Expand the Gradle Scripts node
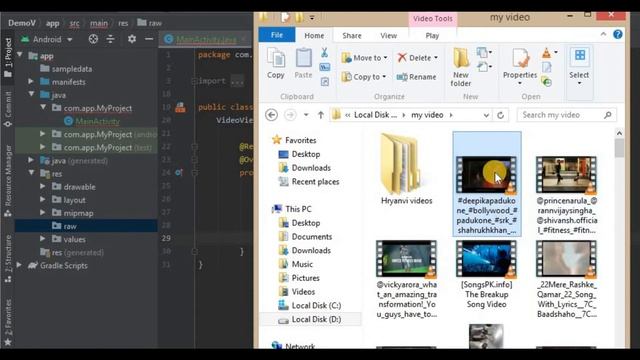 coord(19,265)
